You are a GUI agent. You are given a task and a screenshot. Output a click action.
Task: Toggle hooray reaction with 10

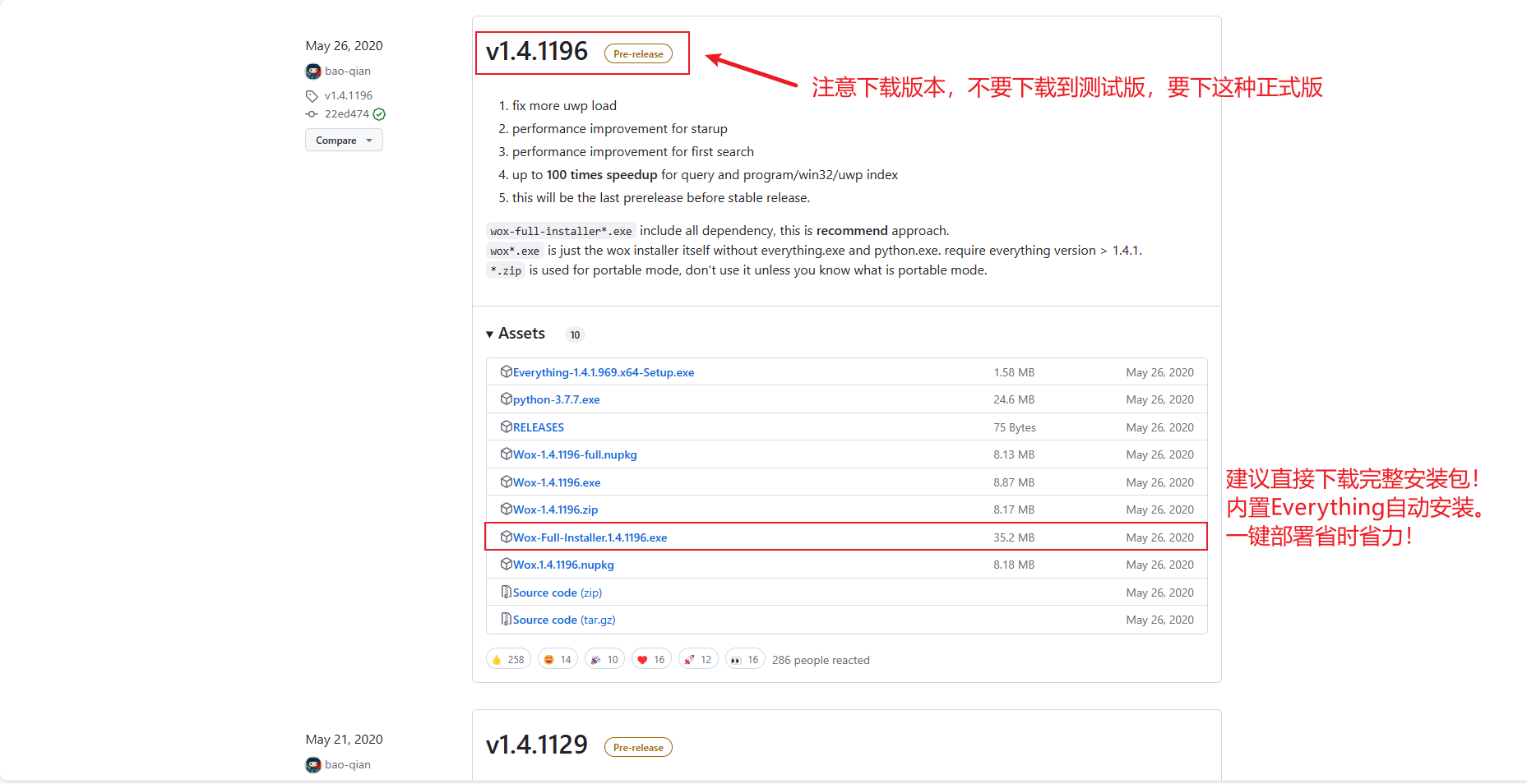click(604, 660)
